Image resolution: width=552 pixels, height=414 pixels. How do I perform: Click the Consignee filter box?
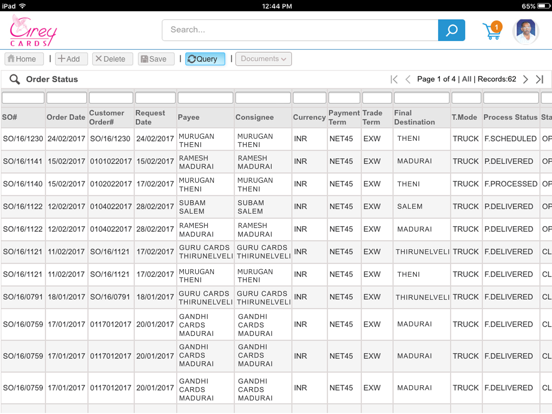click(263, 98)
